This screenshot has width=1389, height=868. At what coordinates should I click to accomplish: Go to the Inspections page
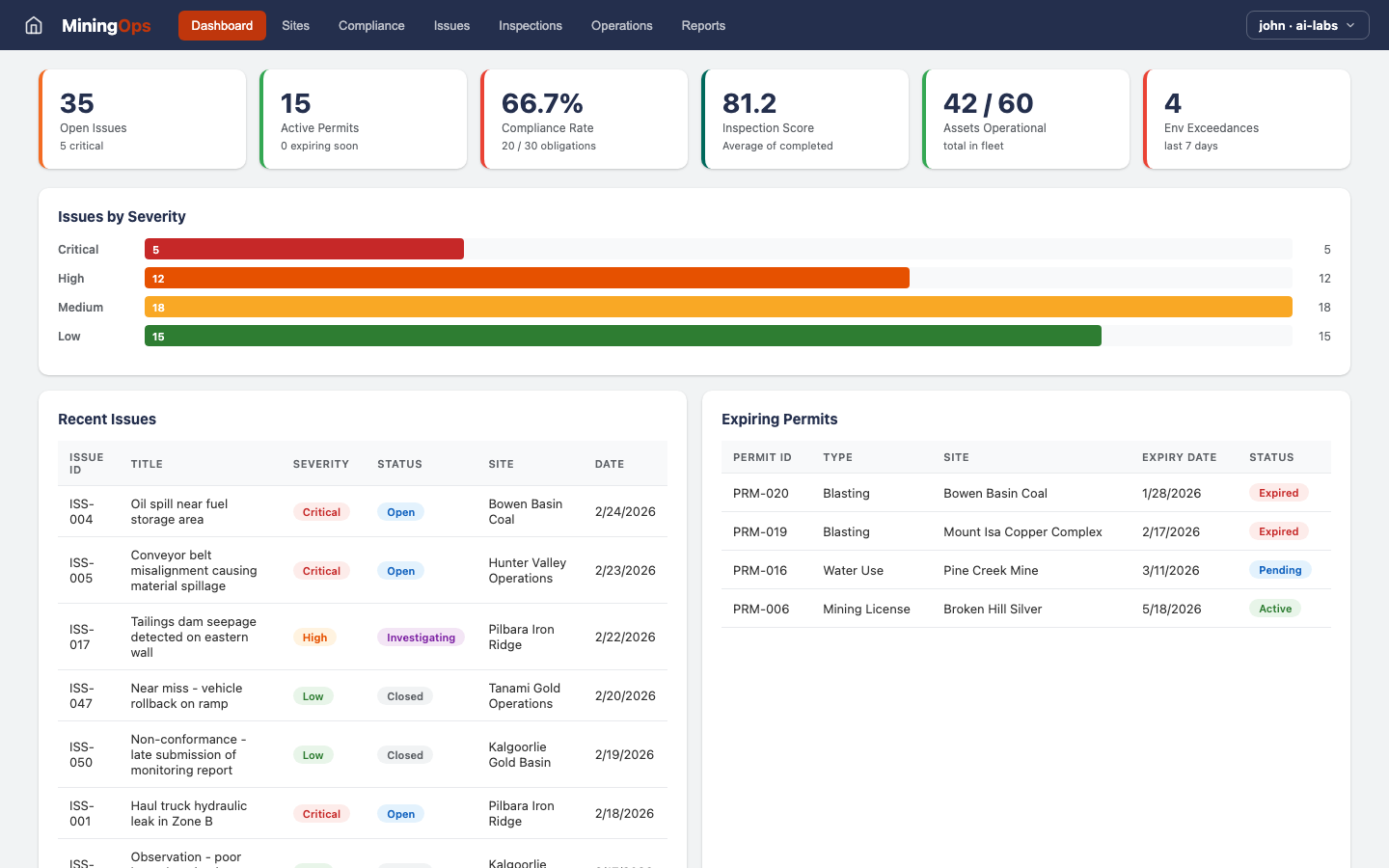pos(531,26)
